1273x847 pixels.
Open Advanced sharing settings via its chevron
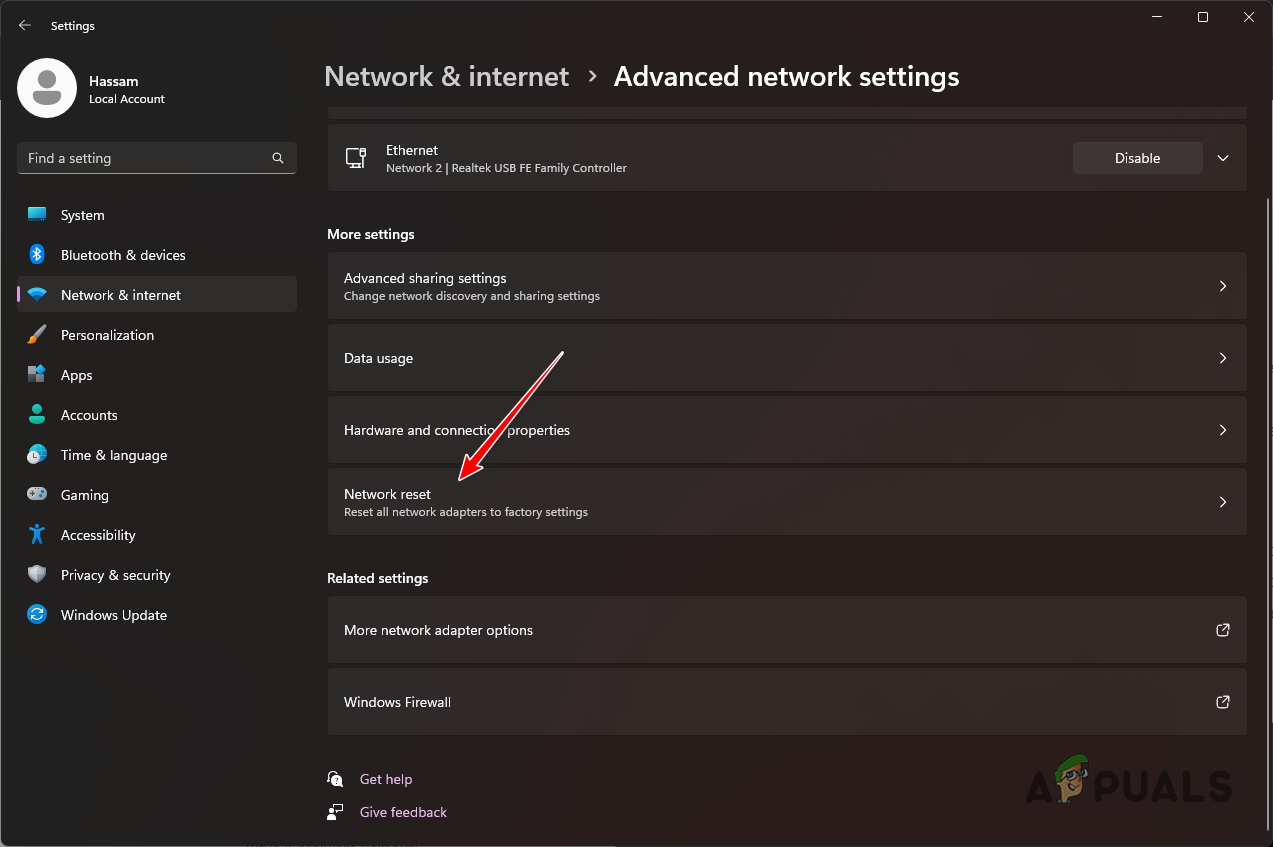click(1222, 286)
